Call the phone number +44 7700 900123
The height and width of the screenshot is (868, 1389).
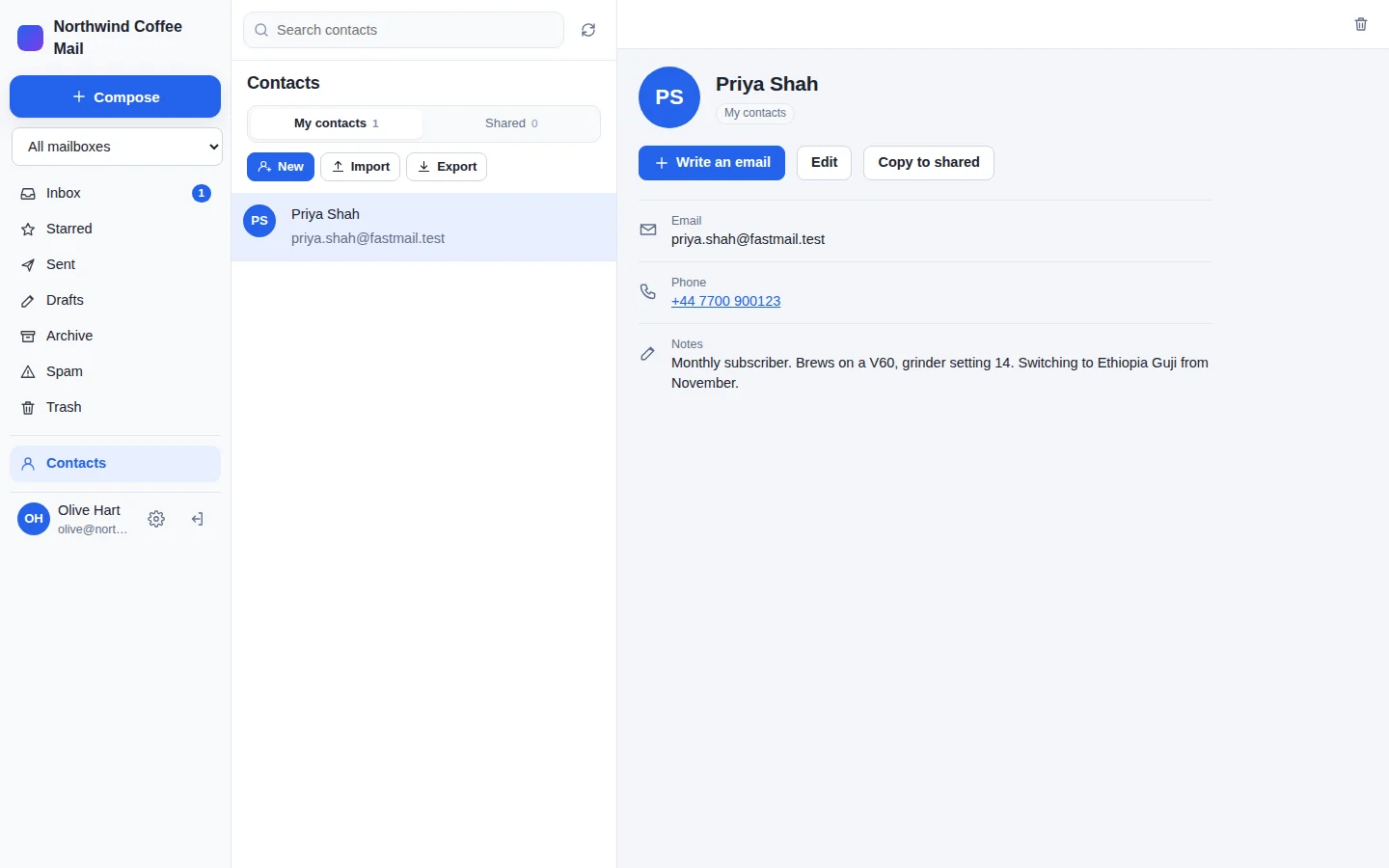click(x=726, y=301)
